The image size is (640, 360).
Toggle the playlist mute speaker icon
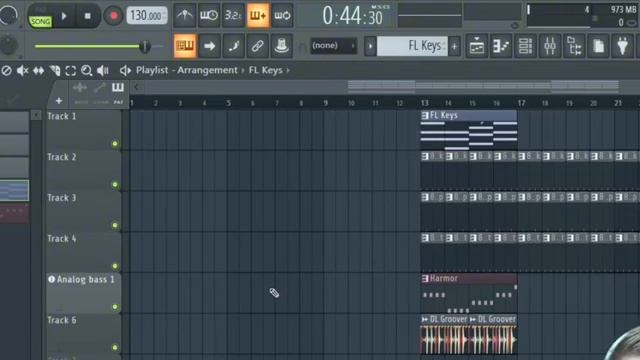click(22, 71)
